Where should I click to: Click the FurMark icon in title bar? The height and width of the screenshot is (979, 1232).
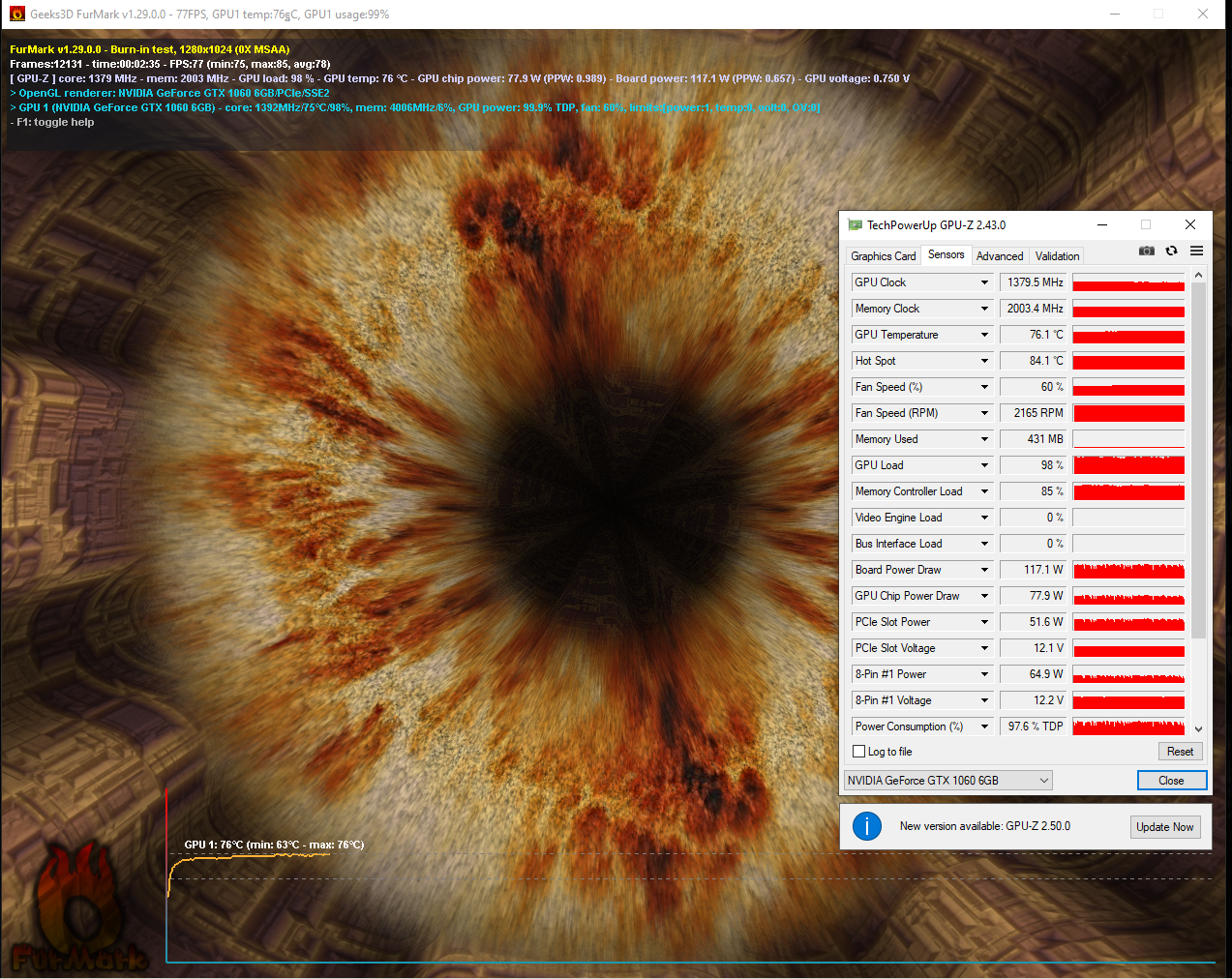point(16,15)
